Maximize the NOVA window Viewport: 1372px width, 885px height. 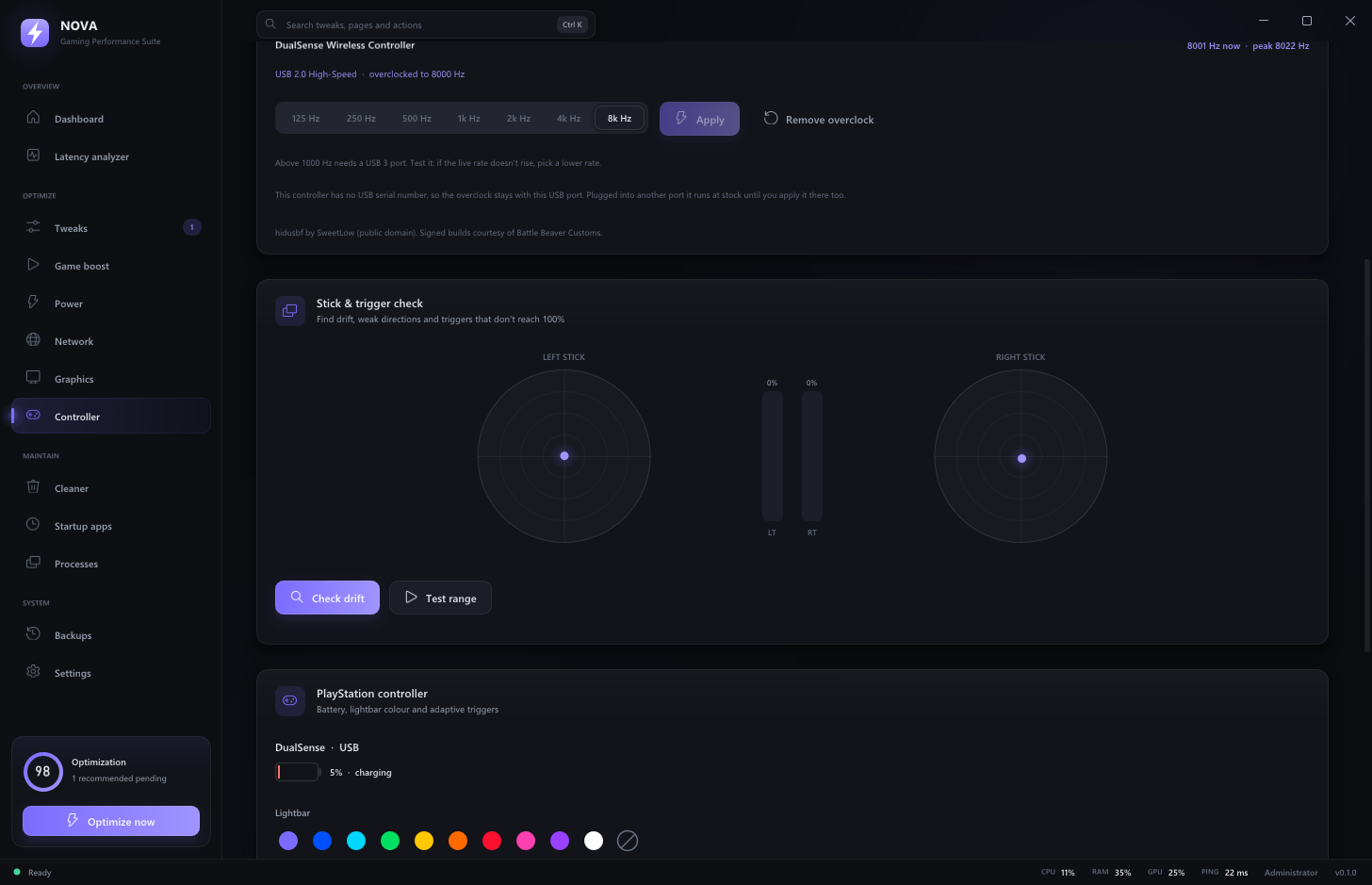point(1307,21)
